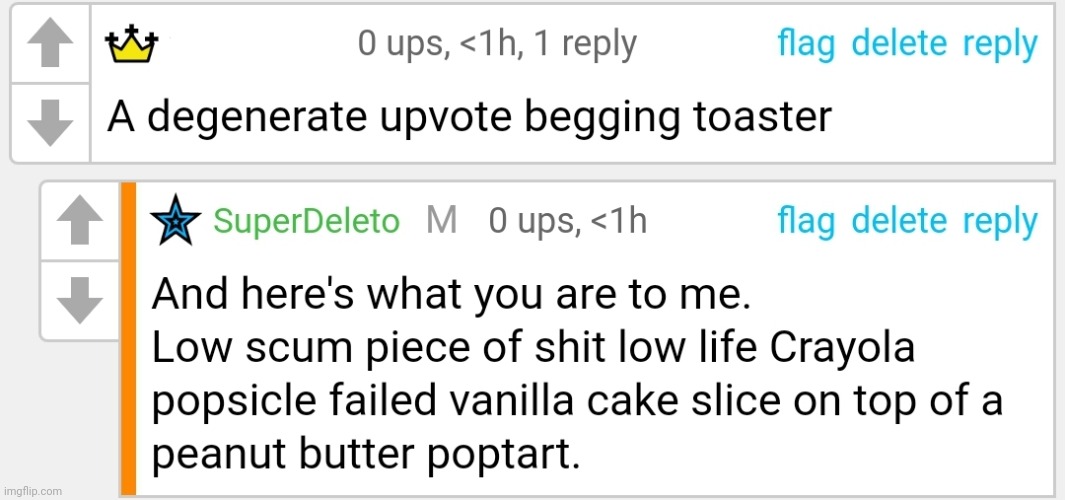The width and height of the screenshot is (1065, 500).
Task: Click the M moderator badge
Action: click(441, 221)
